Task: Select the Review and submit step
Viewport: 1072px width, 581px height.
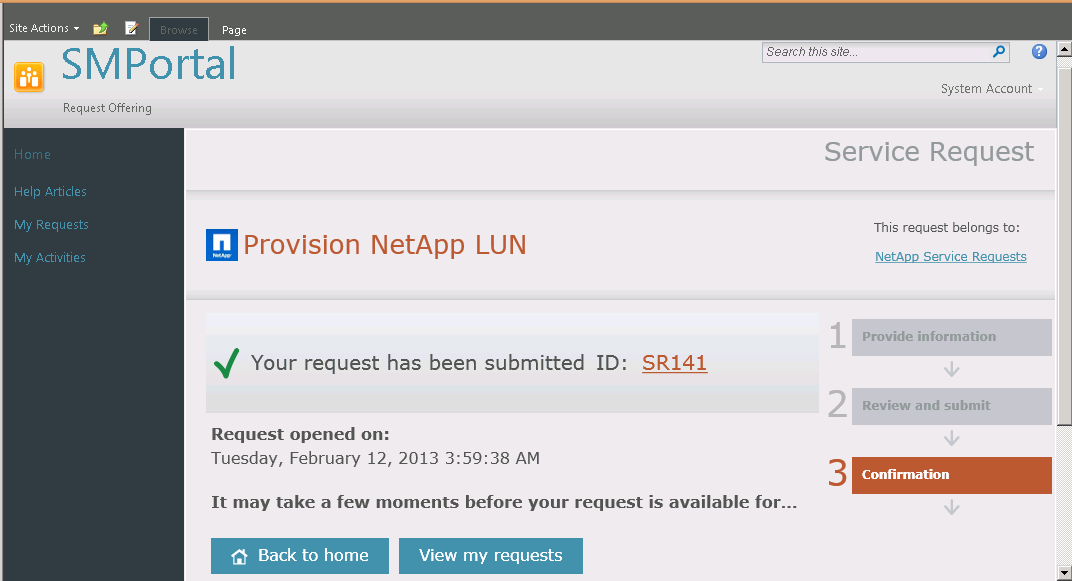Action: (951, 406)
